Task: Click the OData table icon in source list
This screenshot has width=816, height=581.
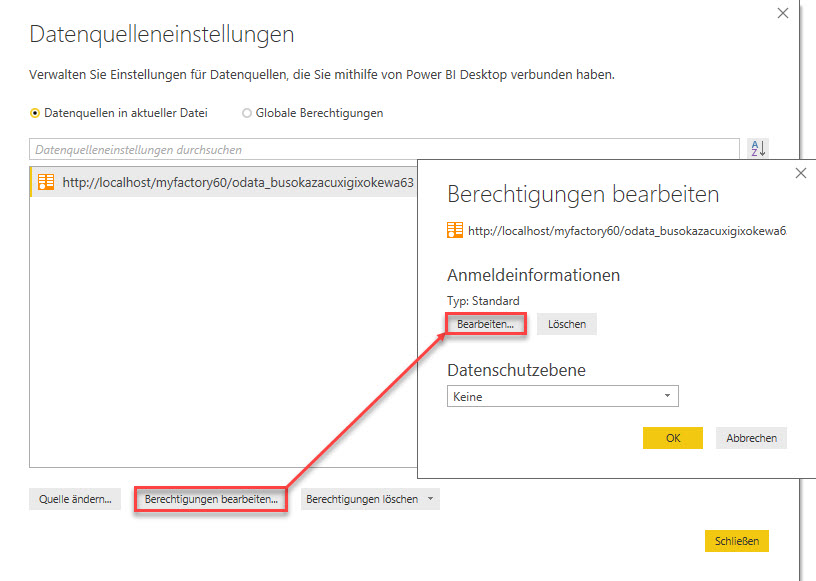Action: [x=46, y=182]
